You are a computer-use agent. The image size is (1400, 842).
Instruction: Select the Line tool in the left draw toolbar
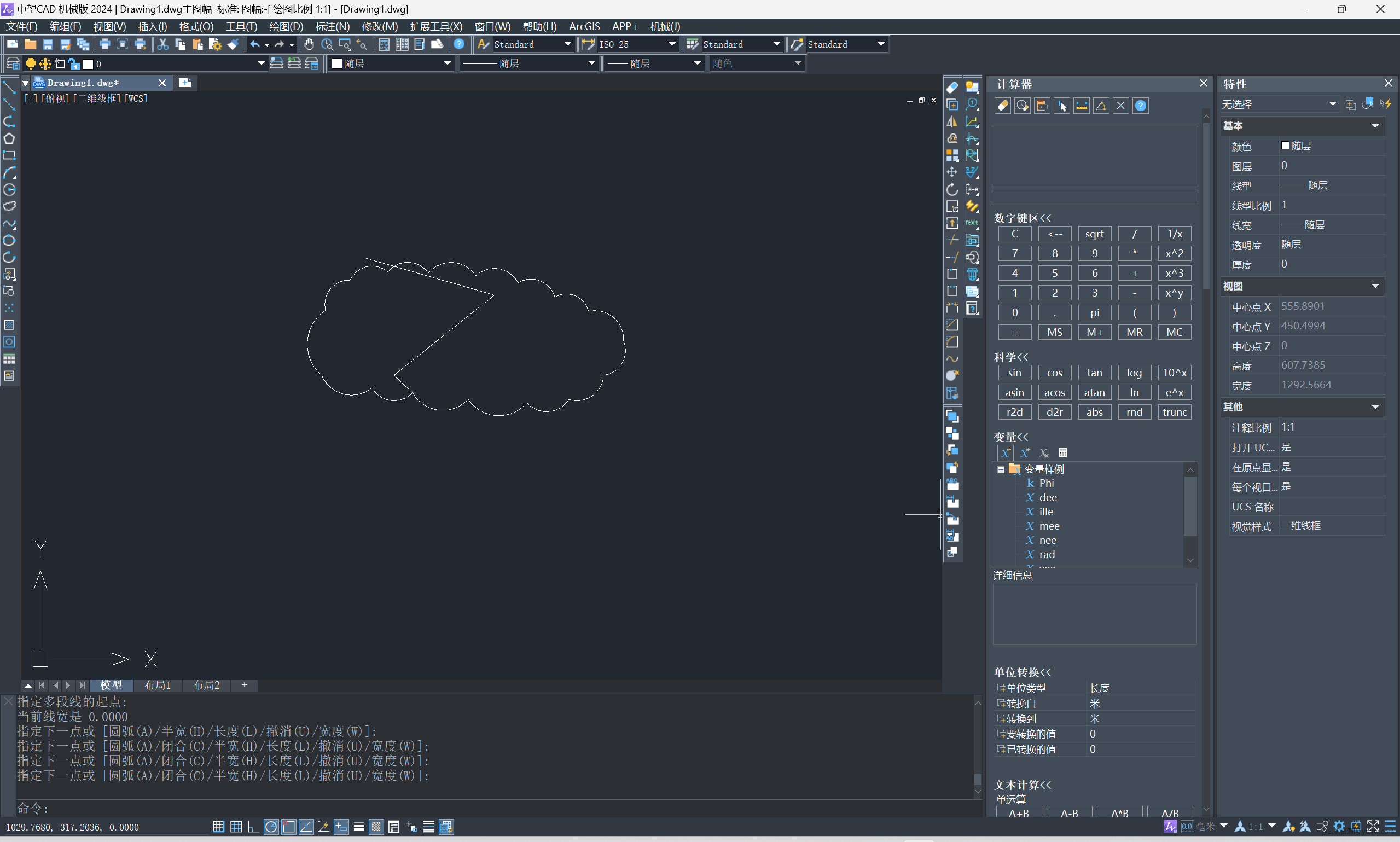click(x=9, y=87)
